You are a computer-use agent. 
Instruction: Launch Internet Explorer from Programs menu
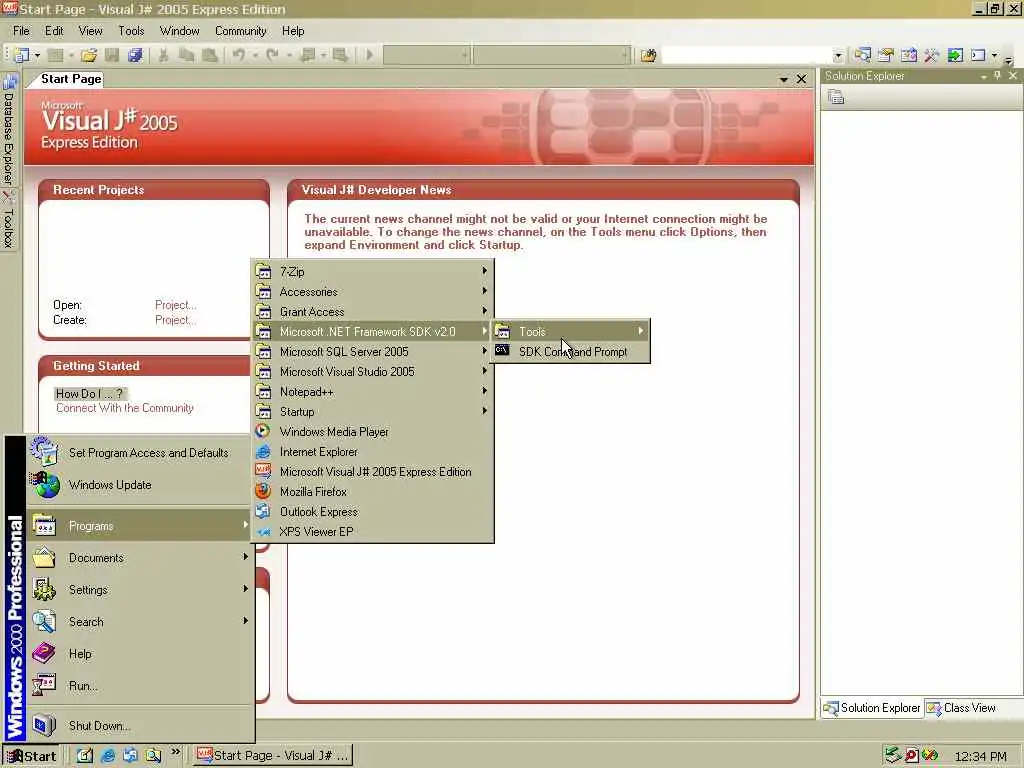(372, 452)
